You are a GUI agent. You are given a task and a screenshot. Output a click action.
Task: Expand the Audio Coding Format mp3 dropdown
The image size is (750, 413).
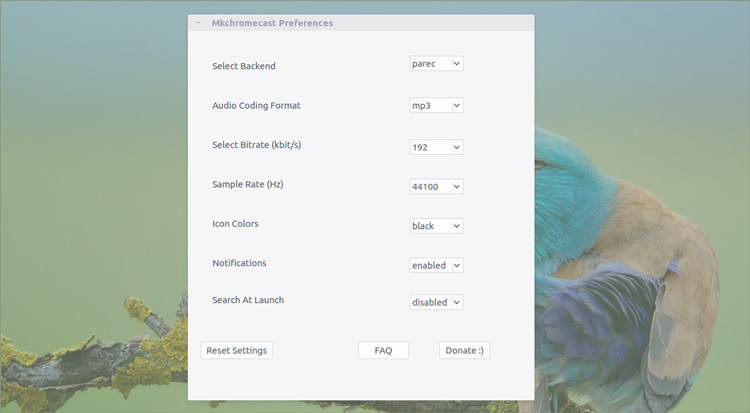[436, 105]
